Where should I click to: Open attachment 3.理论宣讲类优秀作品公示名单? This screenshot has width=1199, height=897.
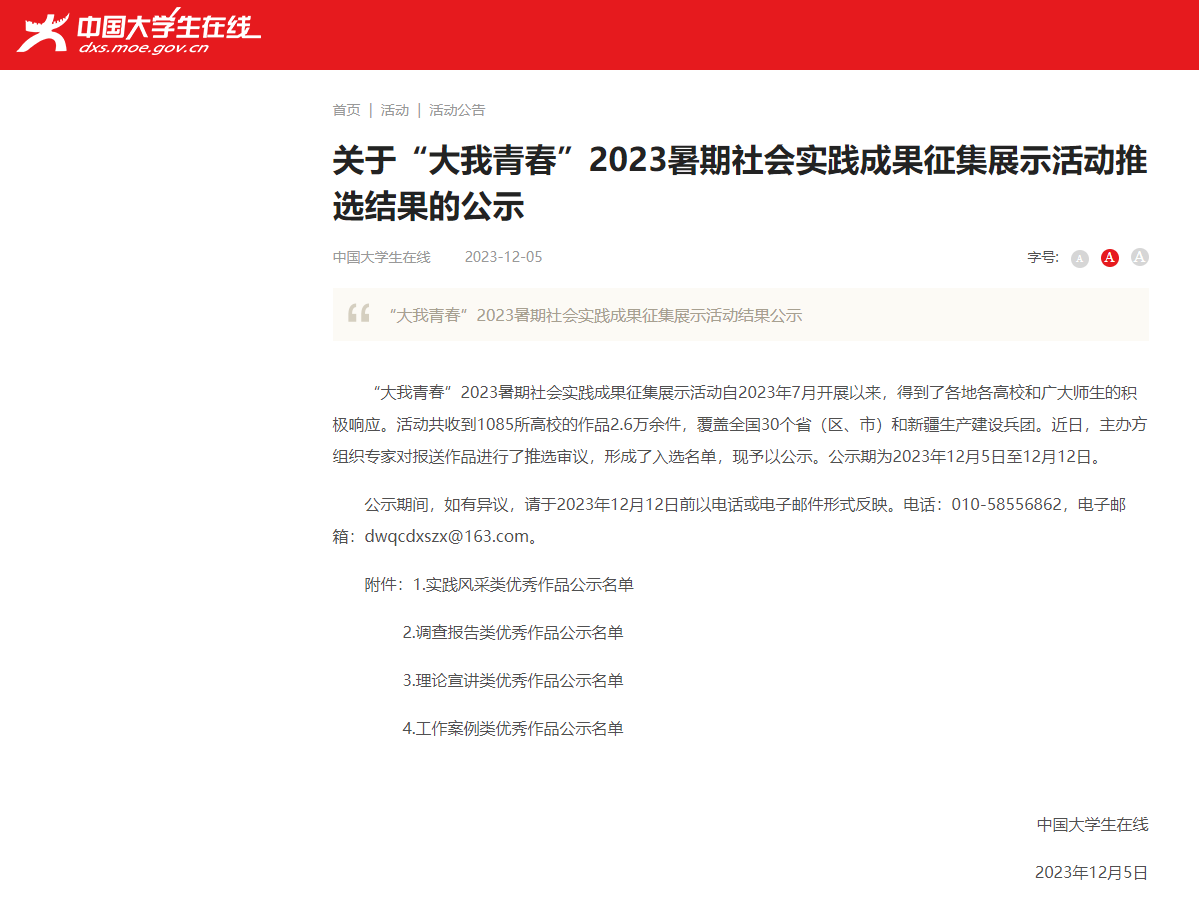[x=512, y=681]
